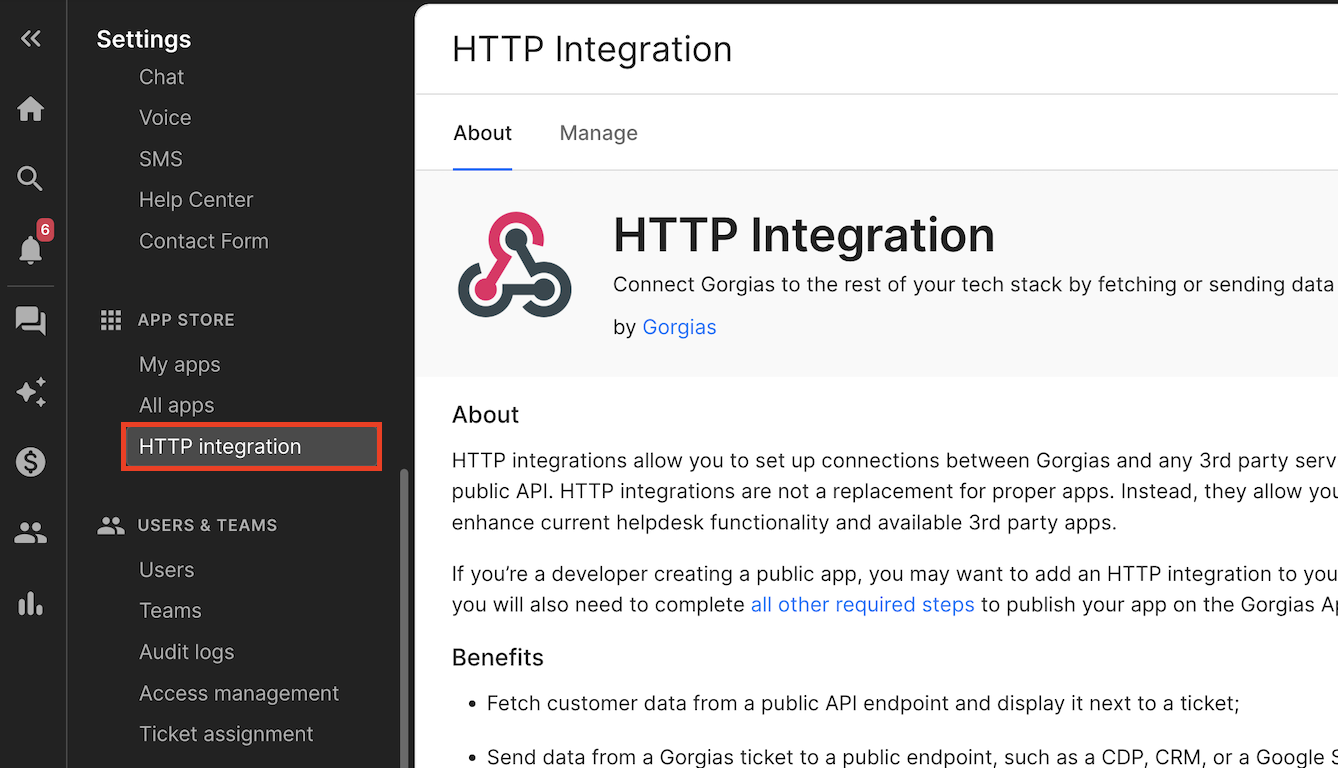Open the customers people icon

tap(31, 533)
